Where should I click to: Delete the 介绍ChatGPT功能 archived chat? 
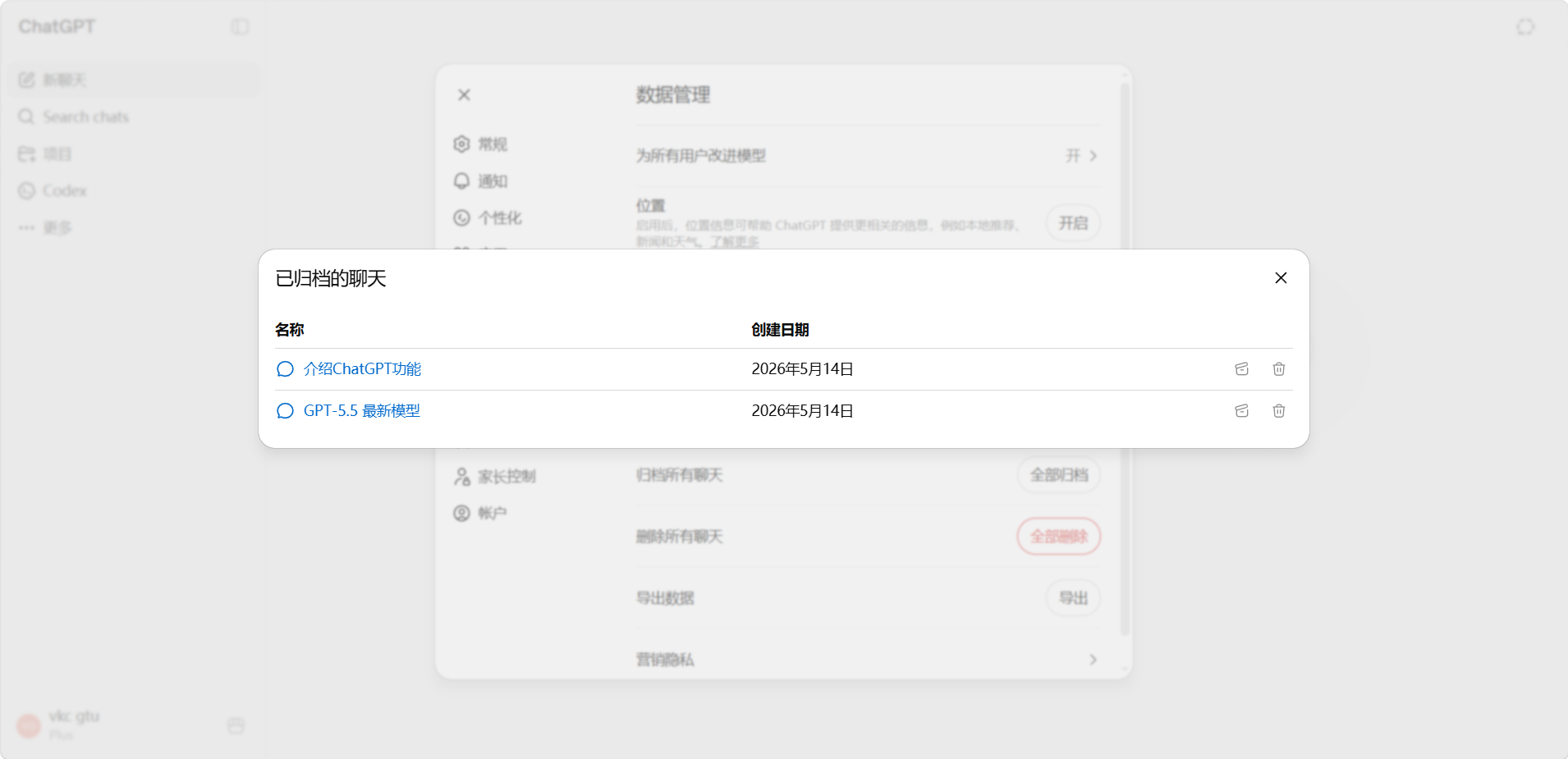tap(1279, 369)
